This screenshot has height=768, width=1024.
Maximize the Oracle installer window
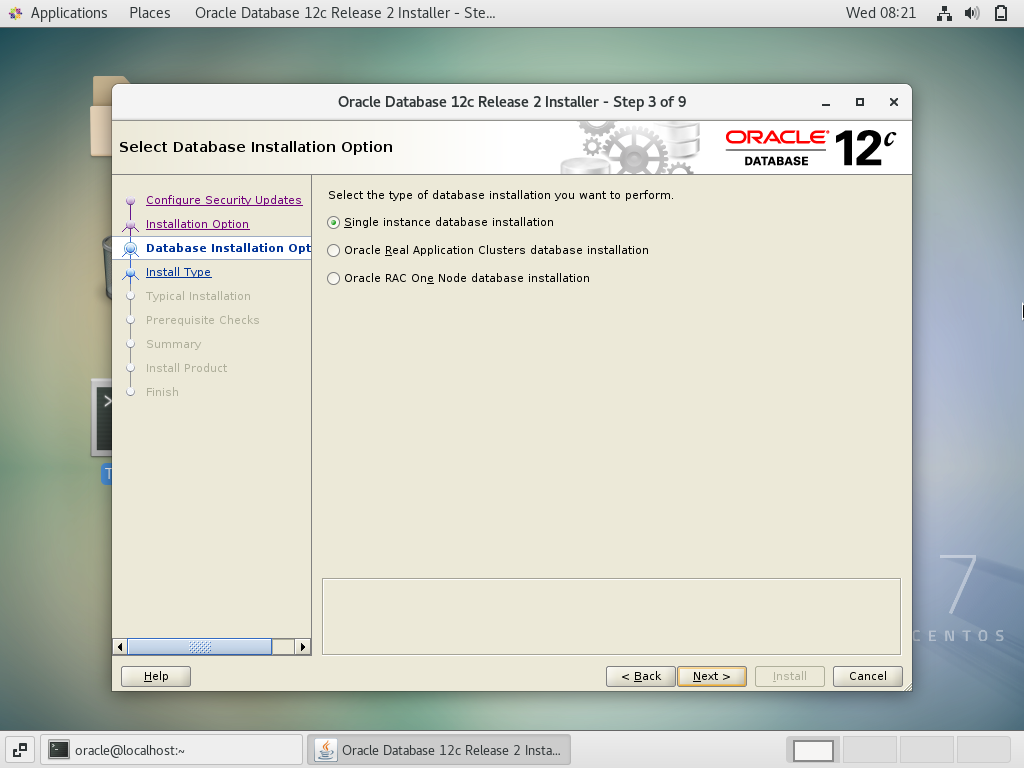(860, 103)
